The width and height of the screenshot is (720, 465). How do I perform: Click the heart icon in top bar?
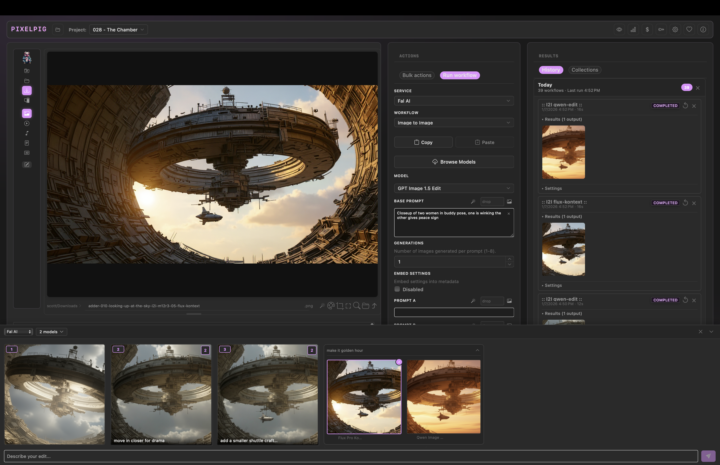pyautogui.click(x=689, y=29)
